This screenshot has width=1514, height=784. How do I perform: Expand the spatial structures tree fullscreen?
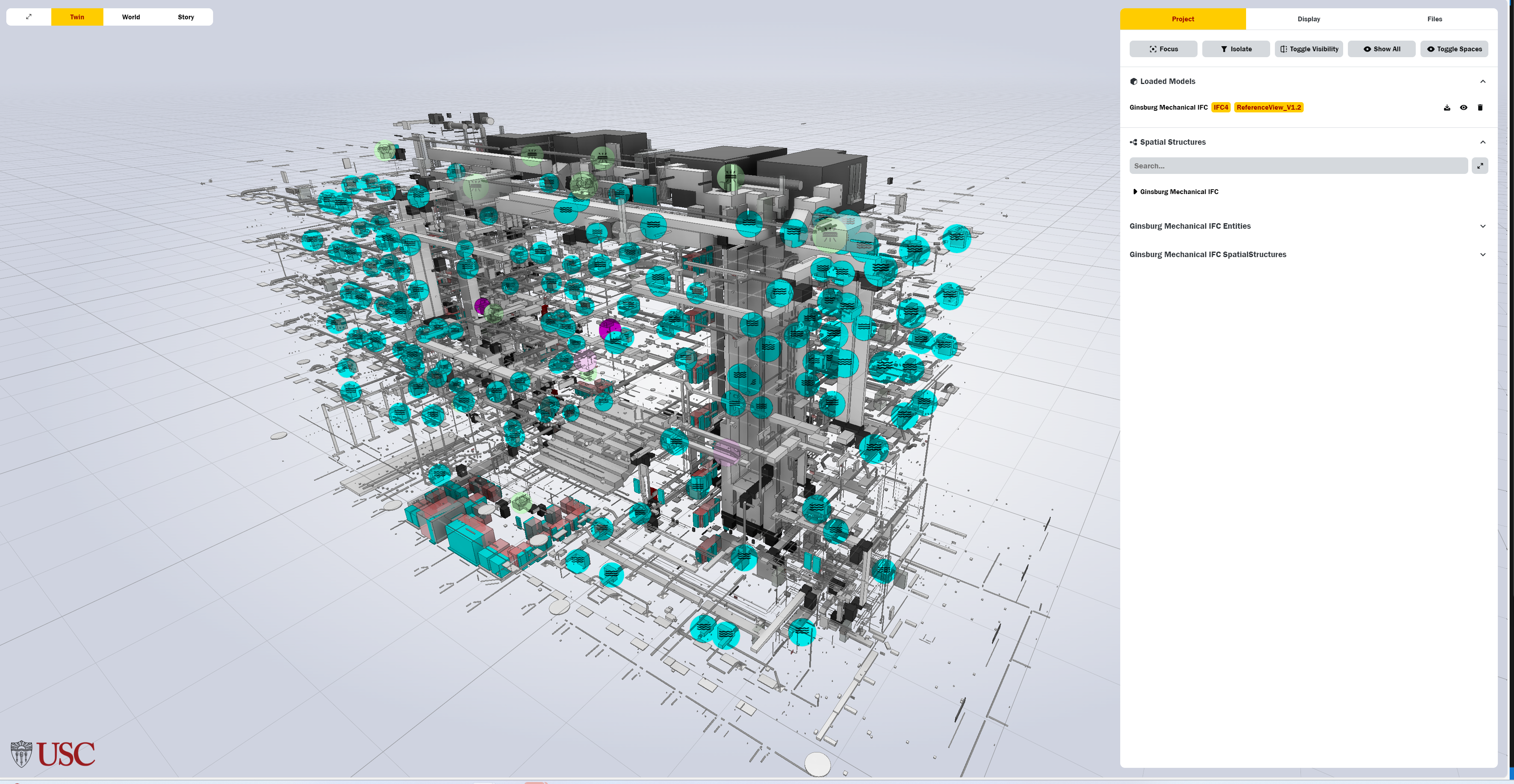click(1479, 166)
